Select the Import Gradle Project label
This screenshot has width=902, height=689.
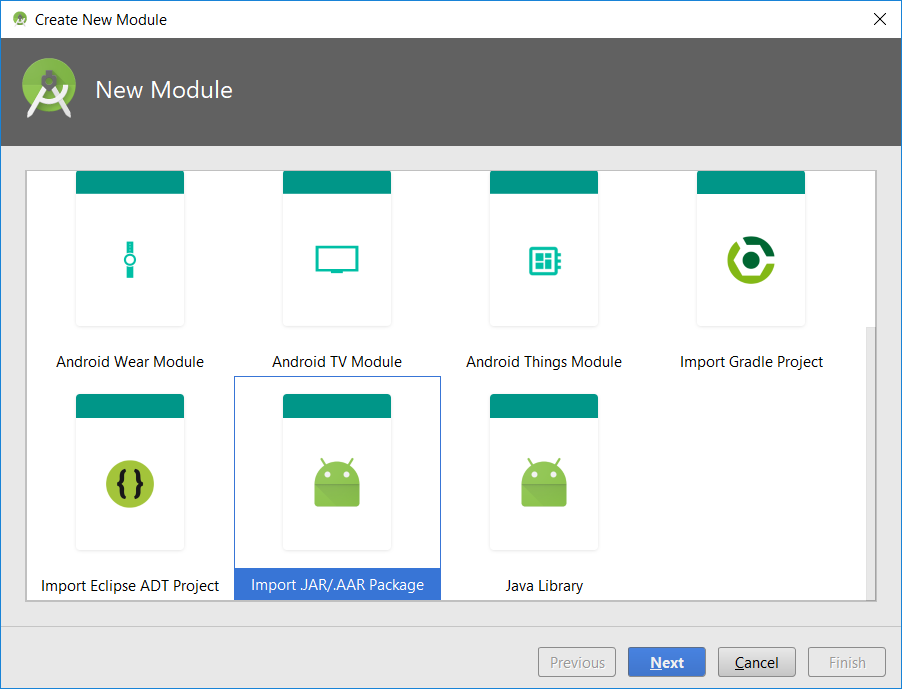751,362
